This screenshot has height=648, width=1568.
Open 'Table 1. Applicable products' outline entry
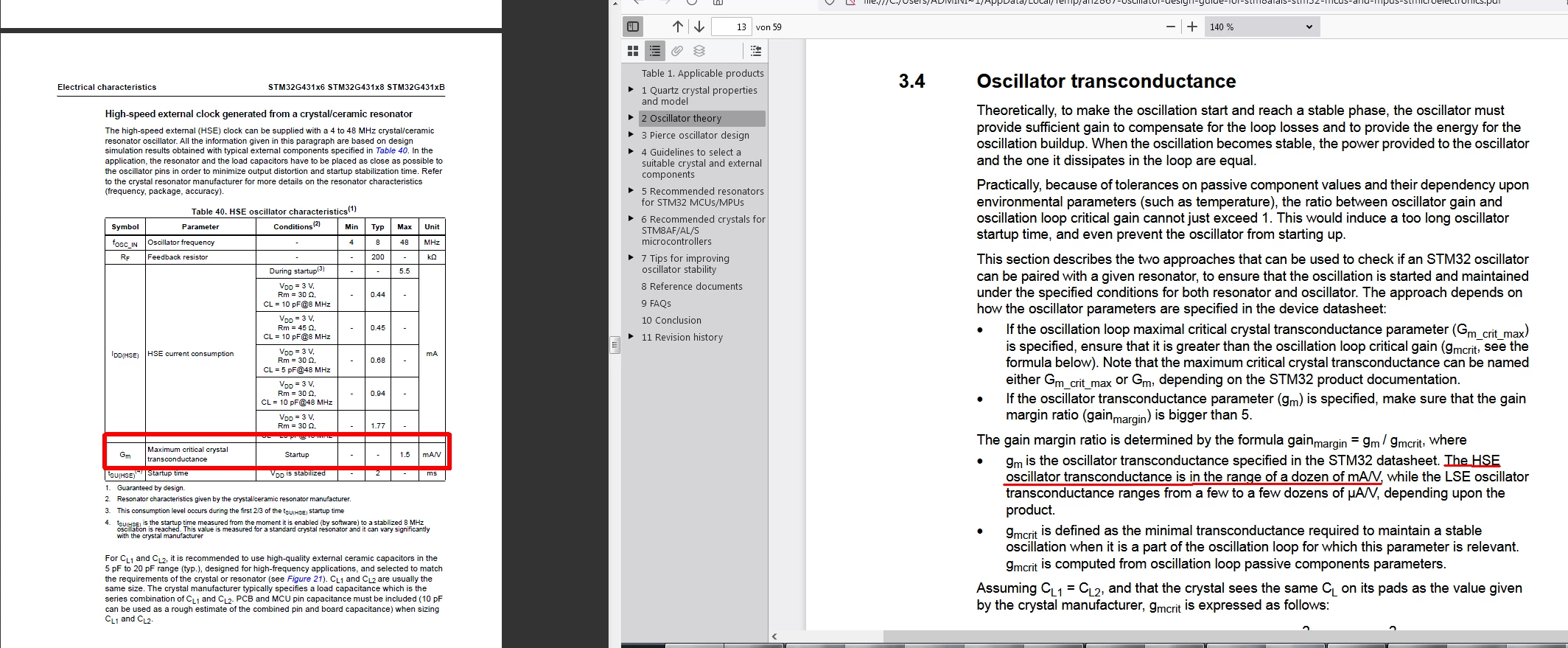pyautogui.click(x=702, y=74)
